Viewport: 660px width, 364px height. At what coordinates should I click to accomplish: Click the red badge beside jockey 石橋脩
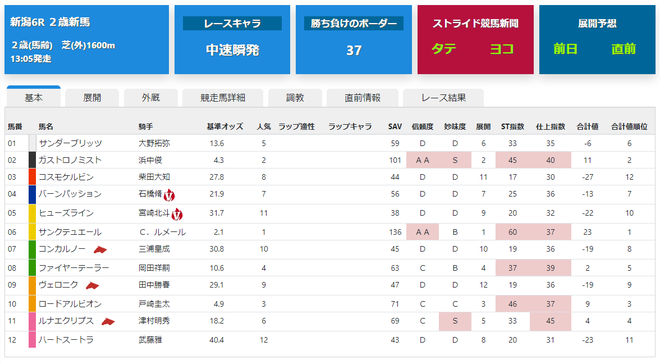pyautogui.click(x=169, y=195)
